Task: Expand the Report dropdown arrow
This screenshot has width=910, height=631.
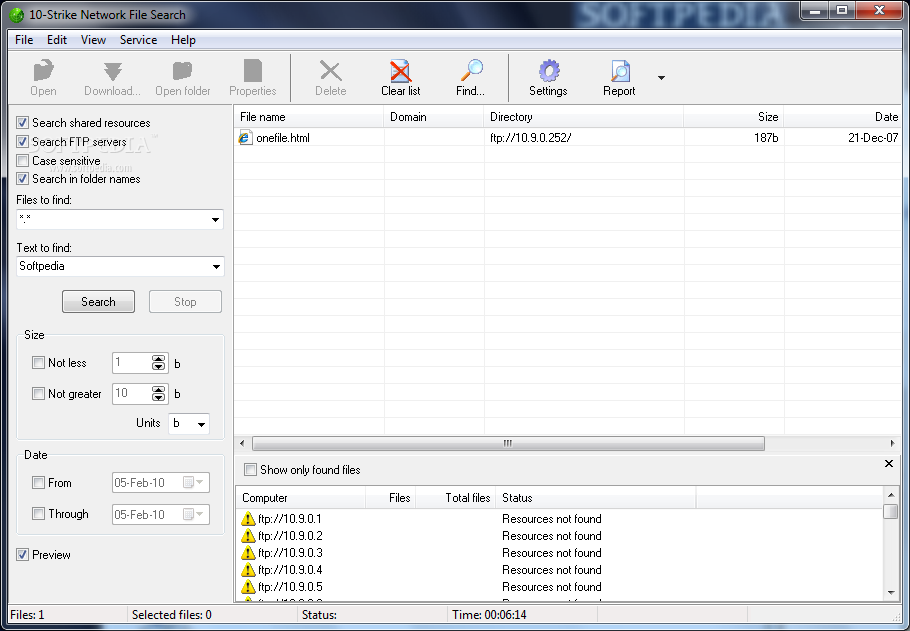Action: pyautogui.click(x=661, y=77)
